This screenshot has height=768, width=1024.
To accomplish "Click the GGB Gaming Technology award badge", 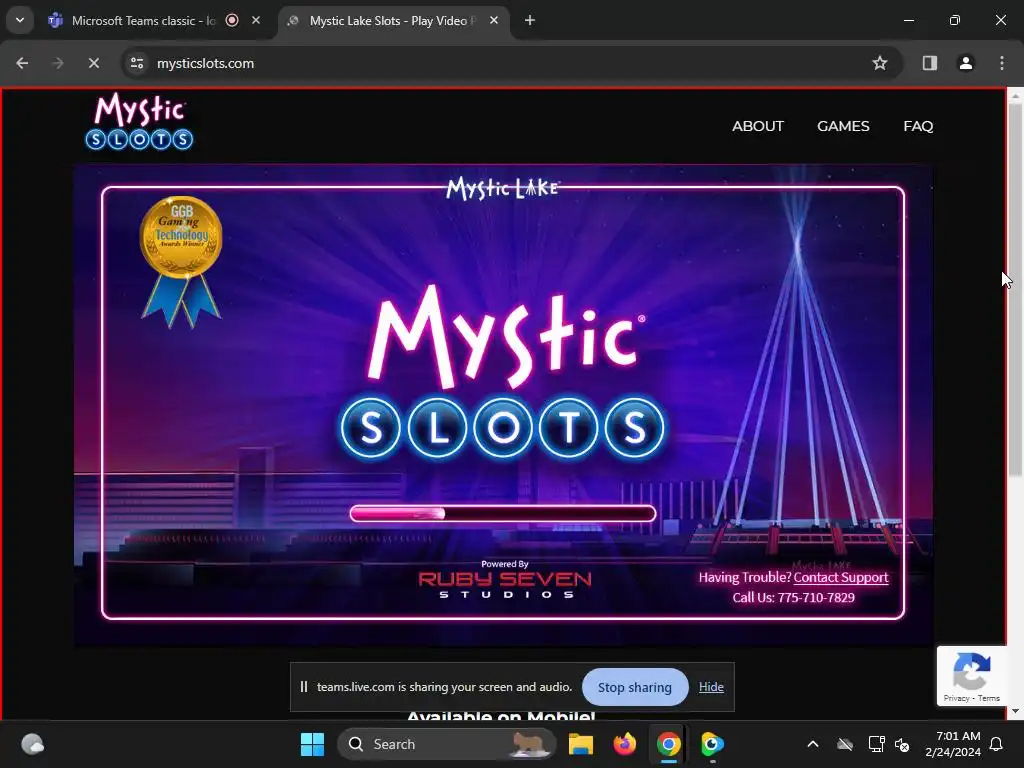I will click(x=181, y=261).
